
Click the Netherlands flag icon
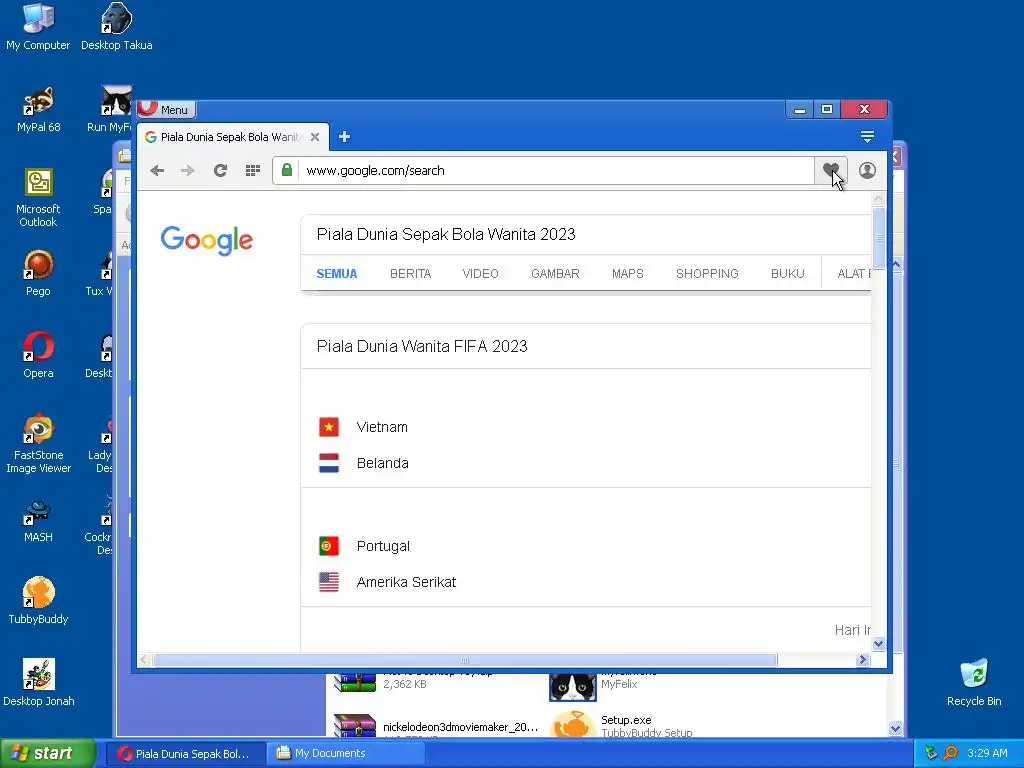pyautogui.click(x=328, y=463)
